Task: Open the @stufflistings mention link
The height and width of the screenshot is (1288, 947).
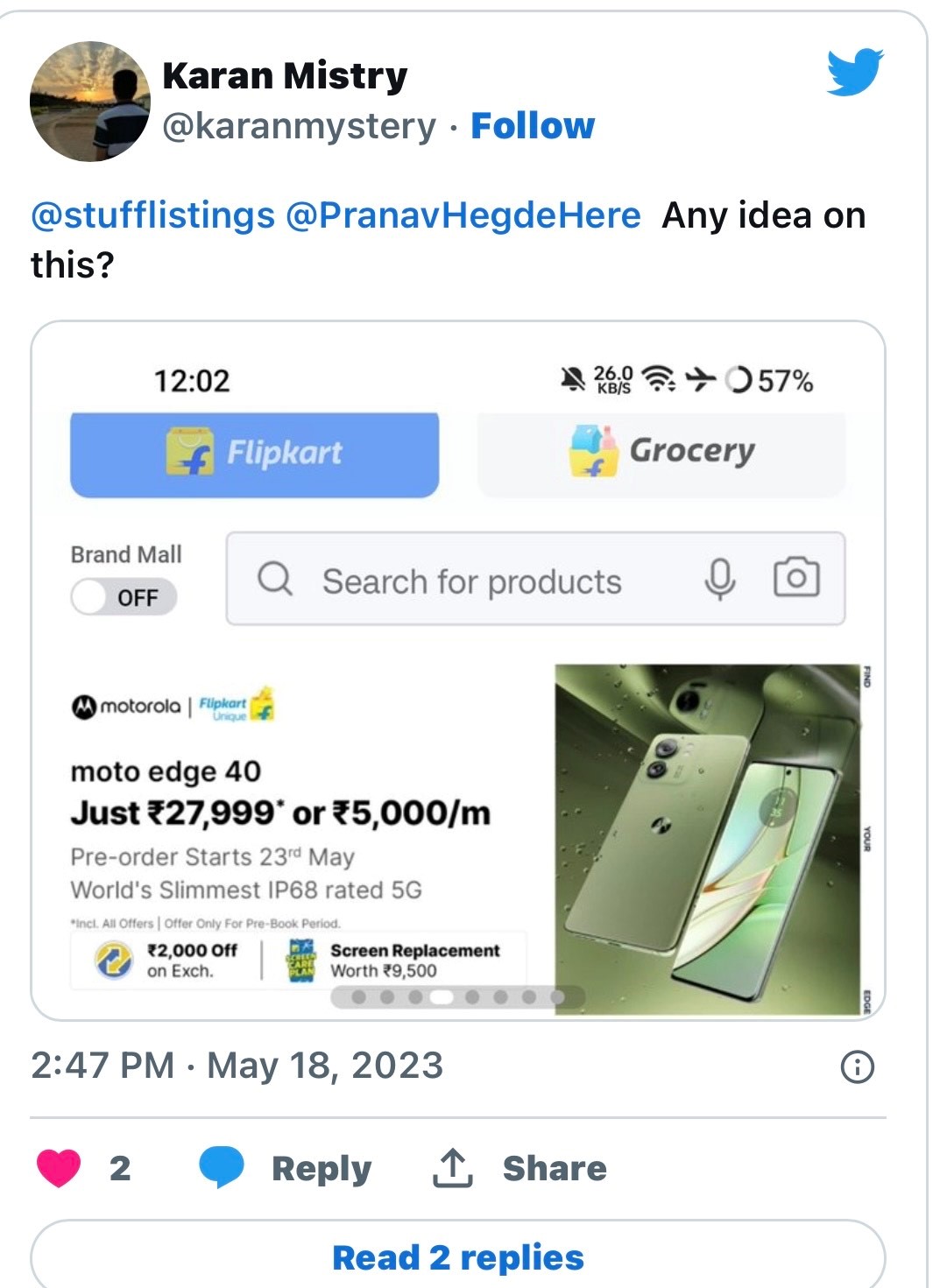Action: click(x=152, y=215)
